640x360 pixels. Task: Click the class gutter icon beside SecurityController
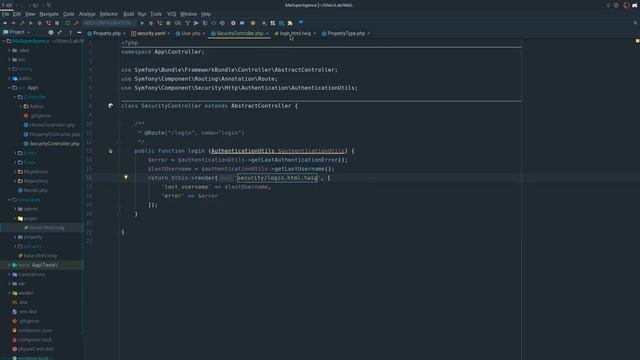point(110,106)
